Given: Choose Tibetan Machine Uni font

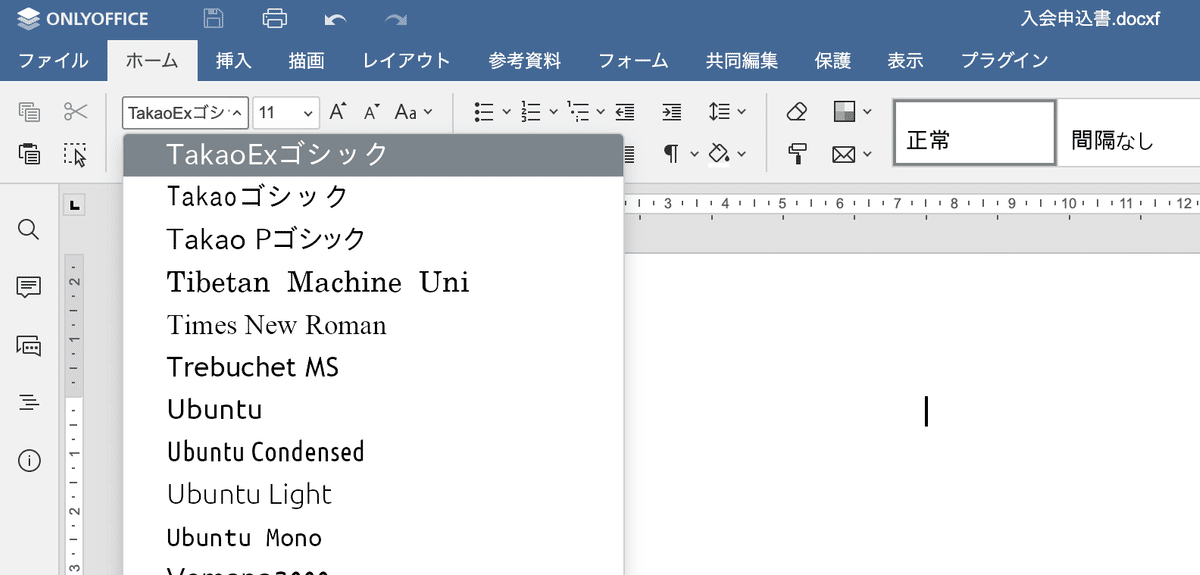Looking at the screenshot, I should pos(373,282).
